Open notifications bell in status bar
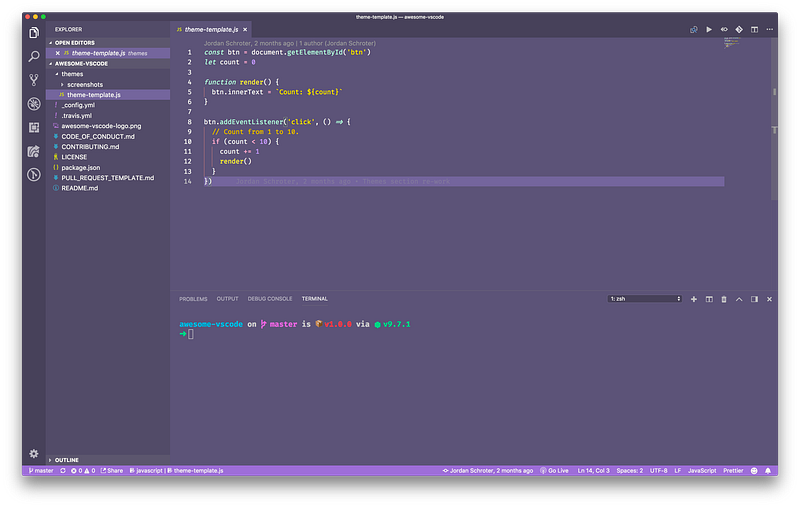The width and height of the screenshot is (800, 507). 768,471
